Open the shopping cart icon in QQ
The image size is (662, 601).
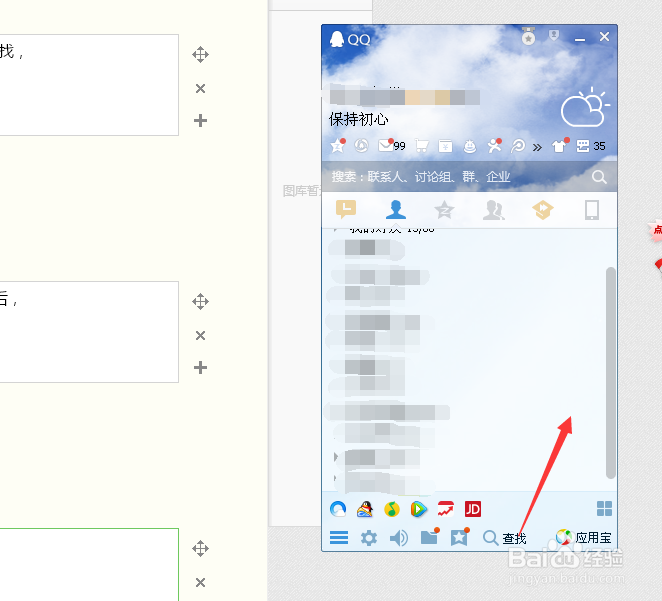(x=422, y=146)
